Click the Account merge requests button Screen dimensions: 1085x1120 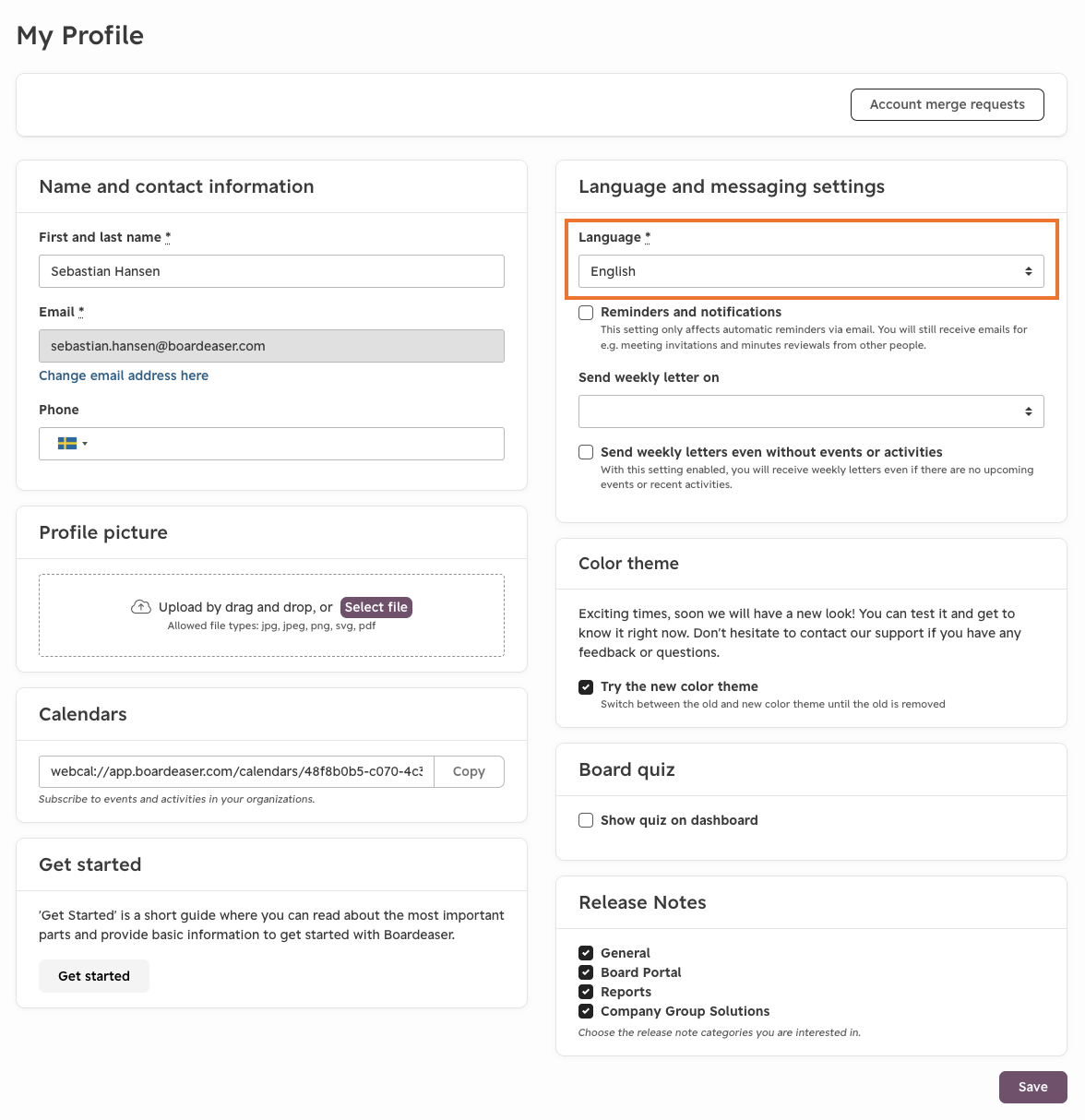coord(948,104)
